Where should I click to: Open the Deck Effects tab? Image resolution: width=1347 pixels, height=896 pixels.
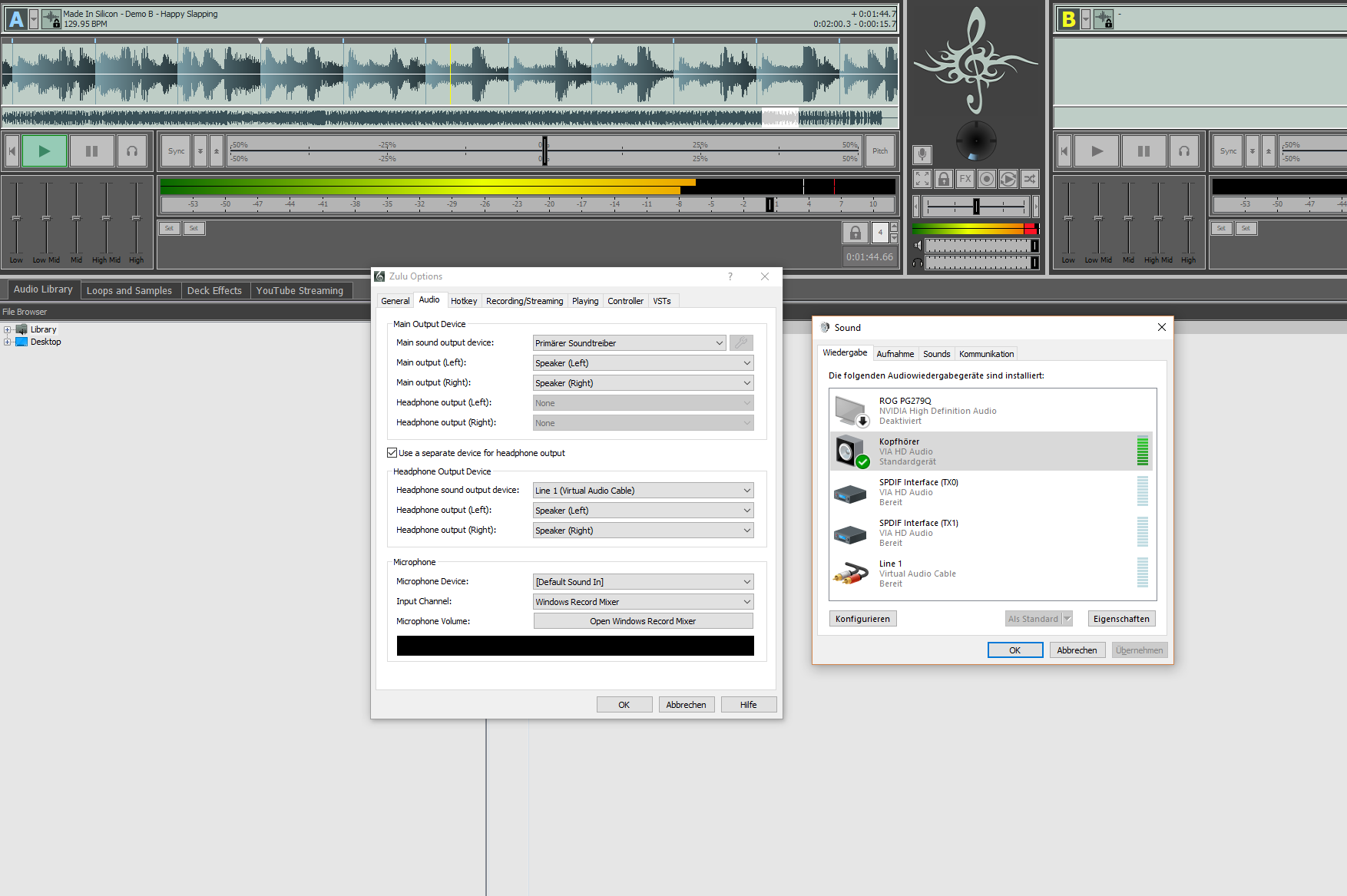(214, 290)
